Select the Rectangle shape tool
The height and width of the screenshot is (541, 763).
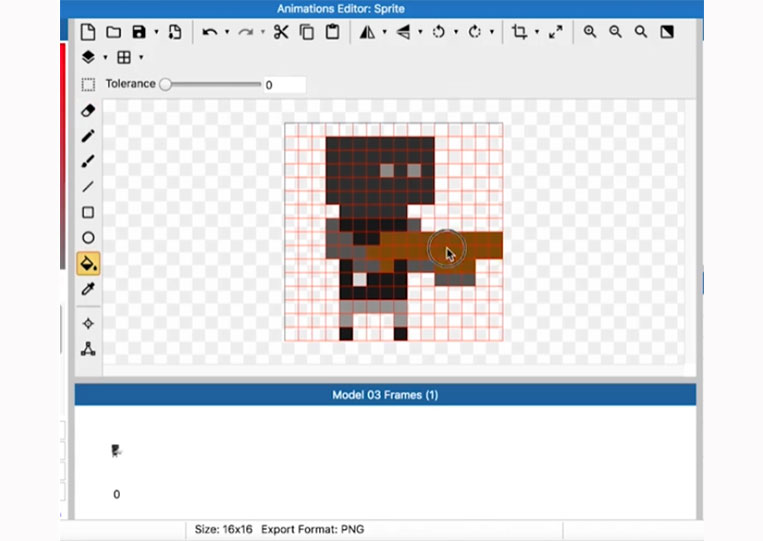(88, 213)
